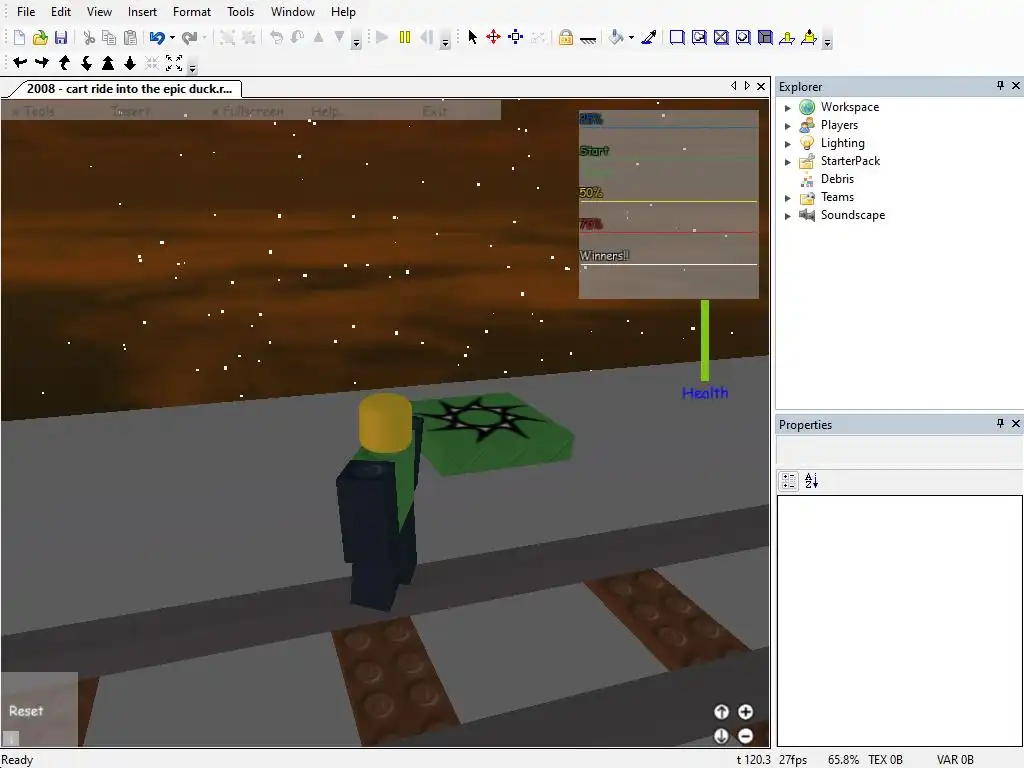
Task: Toggle categorized view in Properties panel
Action: click(x=789, y=481)
